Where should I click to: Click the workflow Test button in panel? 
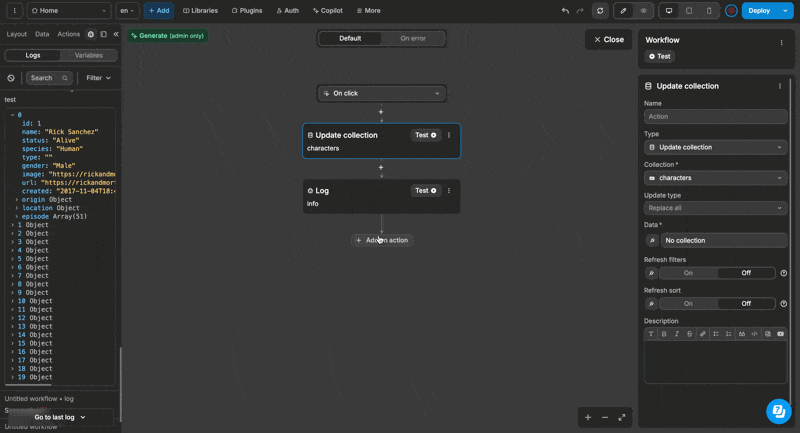pos(660,57)
